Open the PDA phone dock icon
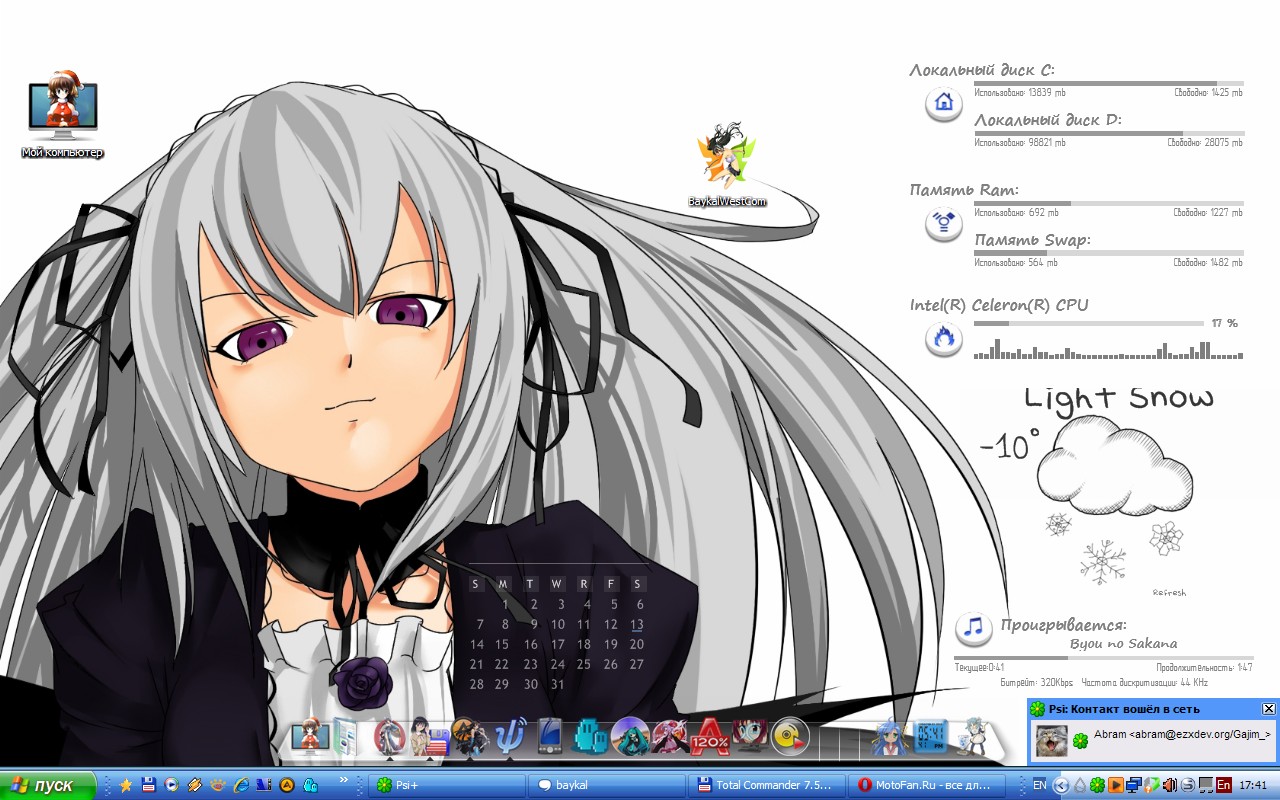The height and width of the screenshot is (800, 1280). point(549,737)
